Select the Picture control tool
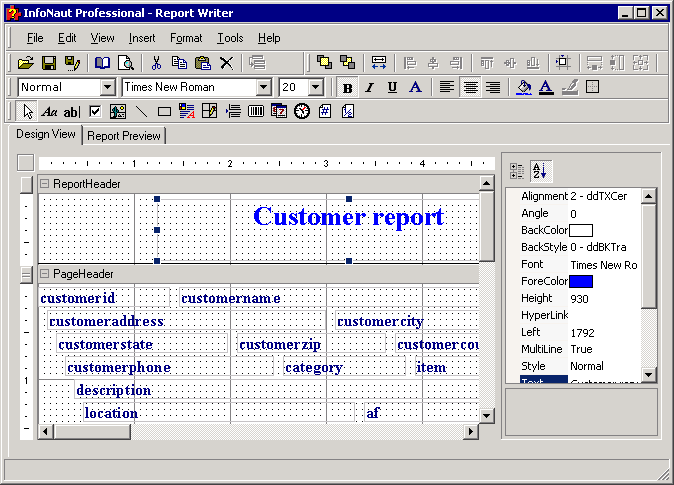 click(x=118, y=112)
